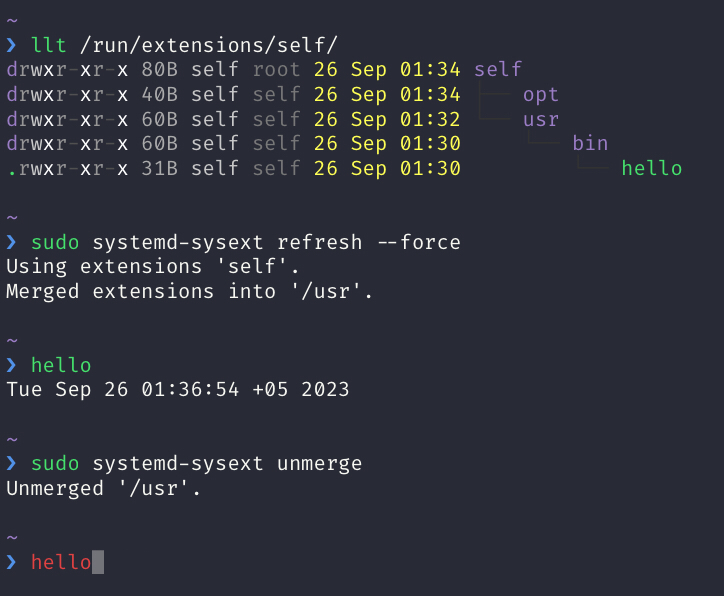The height and width of the screenshot is (596, 724).
Task: Click the prompt arrow before red hello
Action: [x=12, y=562]
